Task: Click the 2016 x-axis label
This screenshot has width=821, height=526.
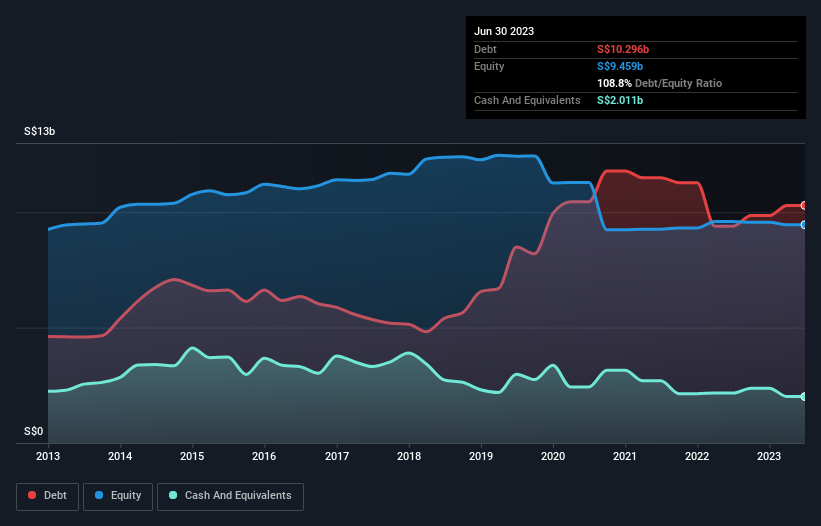Action: point(264,456)
